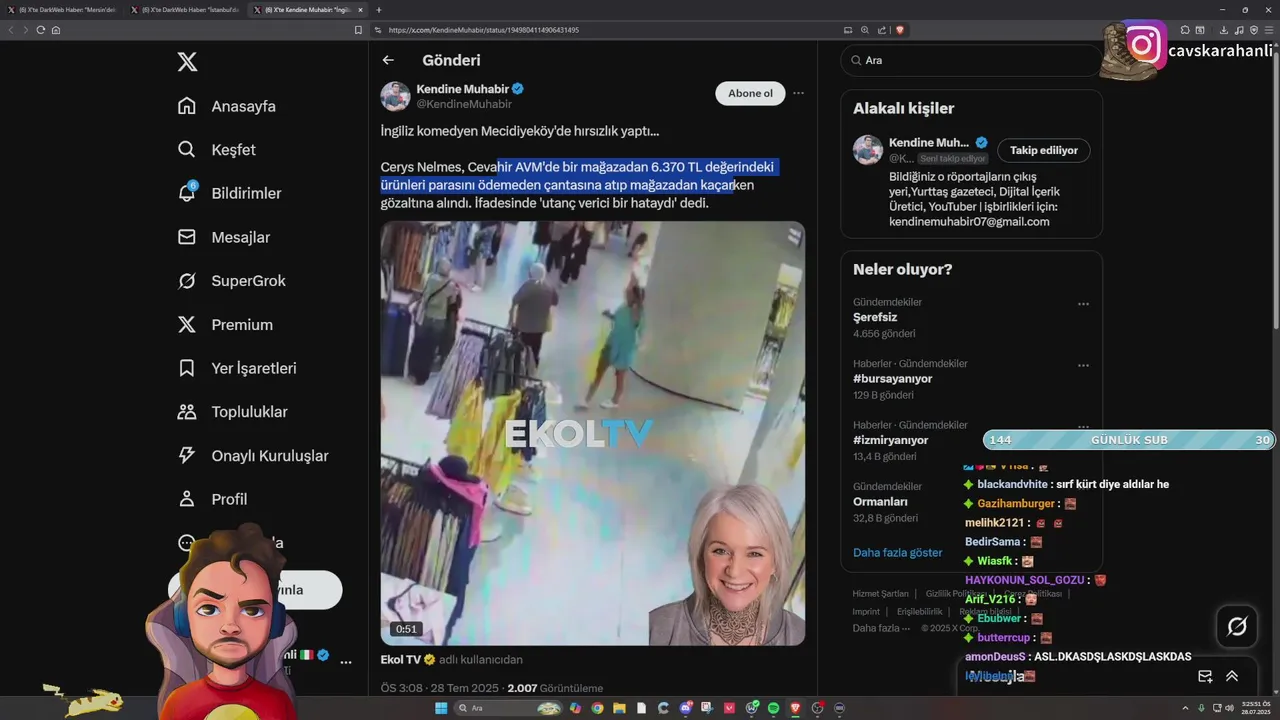Open the Kendine Muhabir post avatar
The image size is (1280, 720).
click(395, 96)
